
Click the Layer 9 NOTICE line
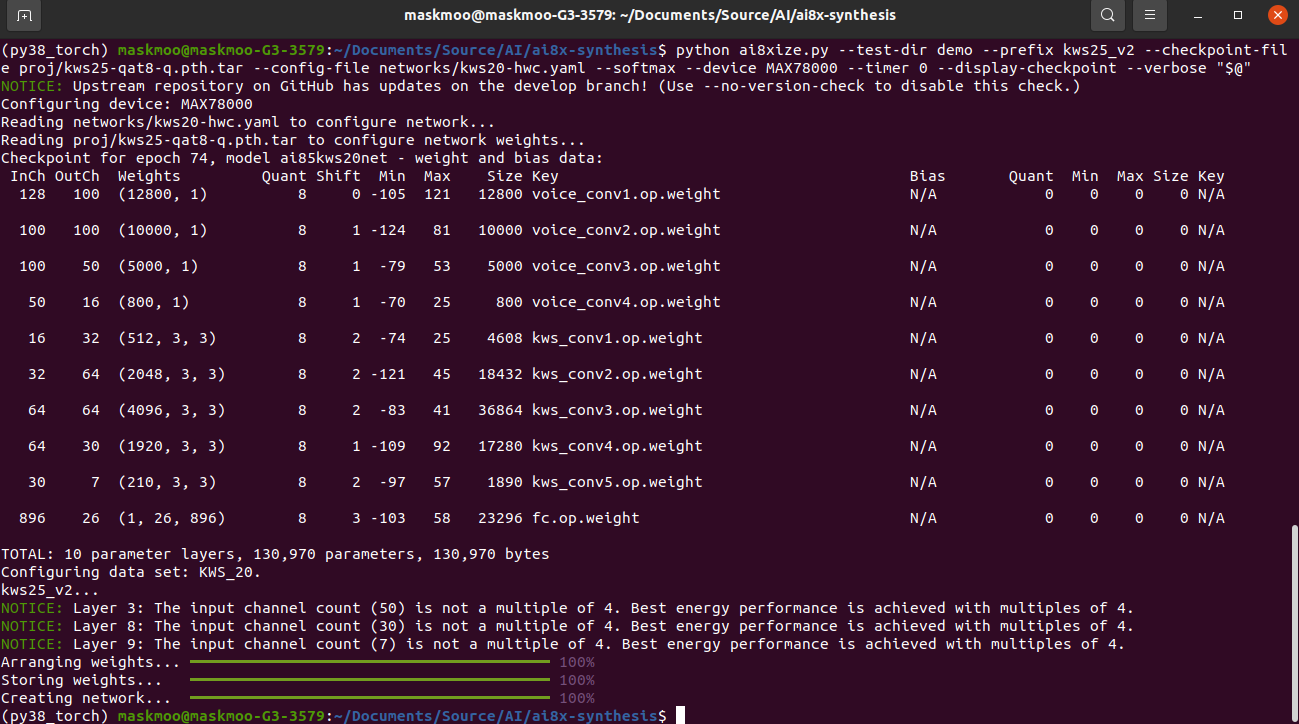(563, 644)
